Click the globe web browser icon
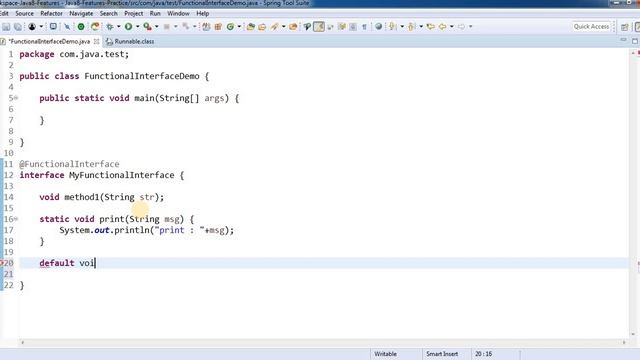This screenshot has height=360, width=640. pos(379,27)
